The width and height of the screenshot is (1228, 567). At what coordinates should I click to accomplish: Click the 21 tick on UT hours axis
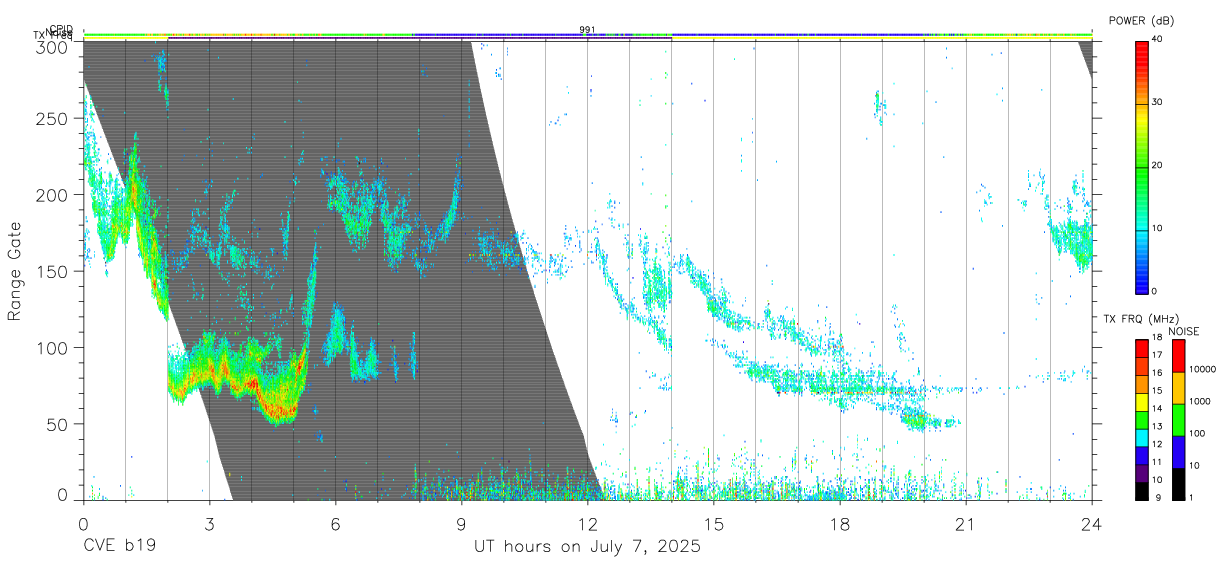[x=966, y=524]
